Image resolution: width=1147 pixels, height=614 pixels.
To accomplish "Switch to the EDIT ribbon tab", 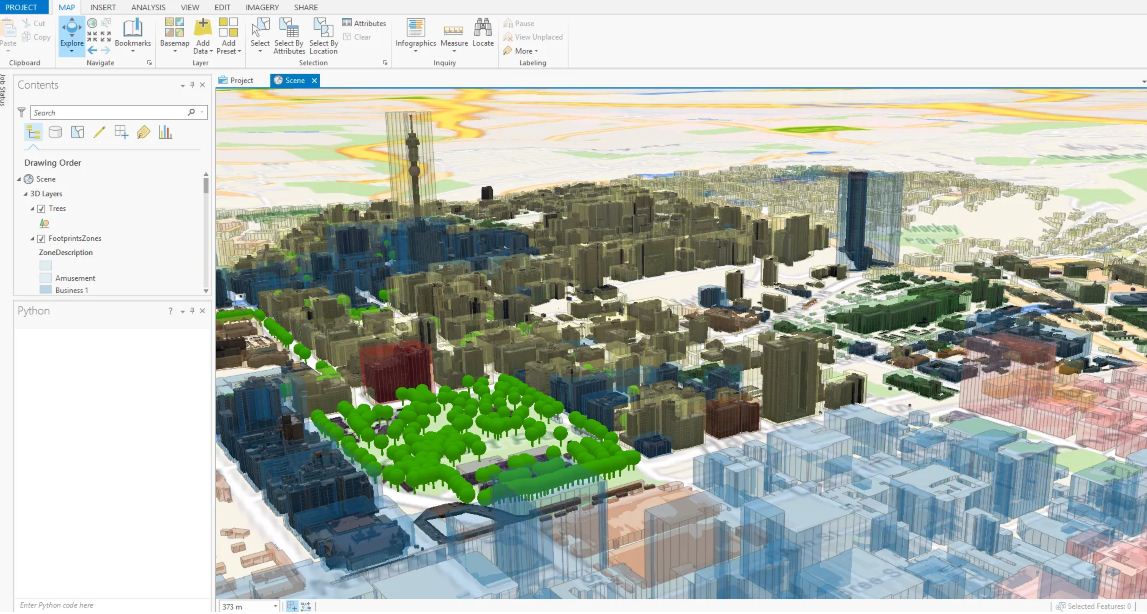I will [222, 7].
